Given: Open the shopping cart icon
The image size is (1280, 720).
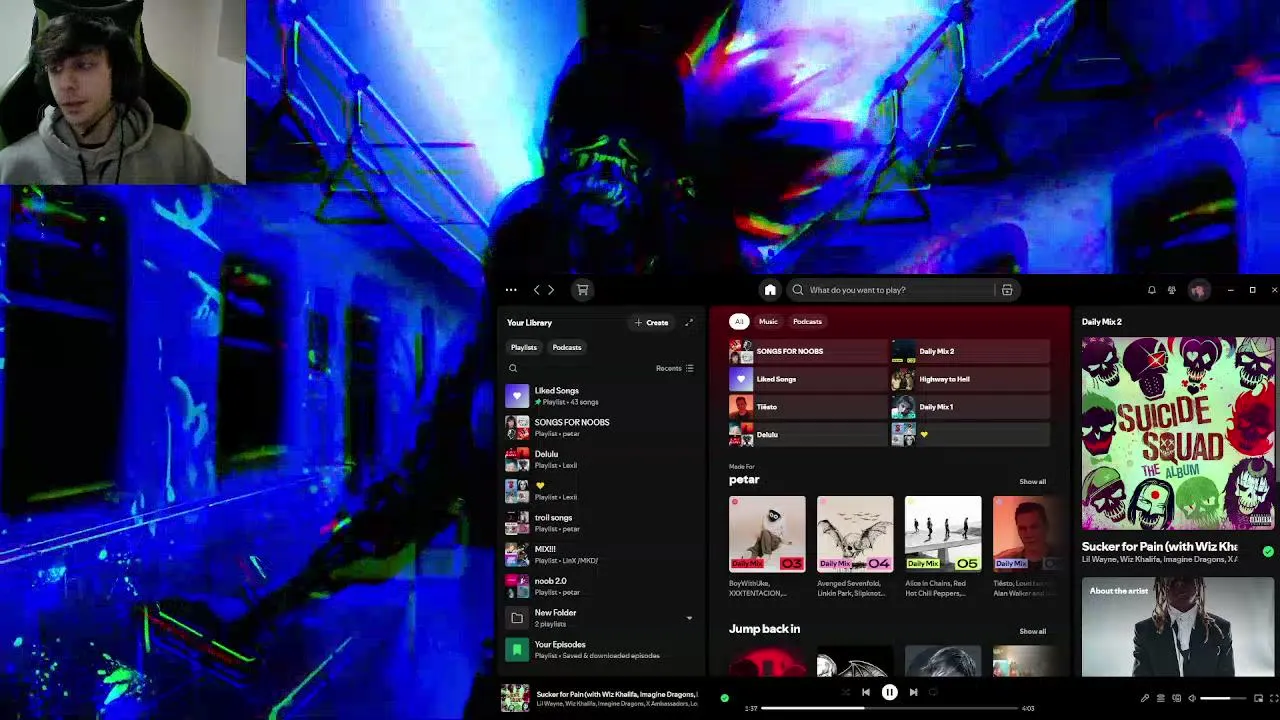Looking at the screenshot, I should [x=582, y=290].
